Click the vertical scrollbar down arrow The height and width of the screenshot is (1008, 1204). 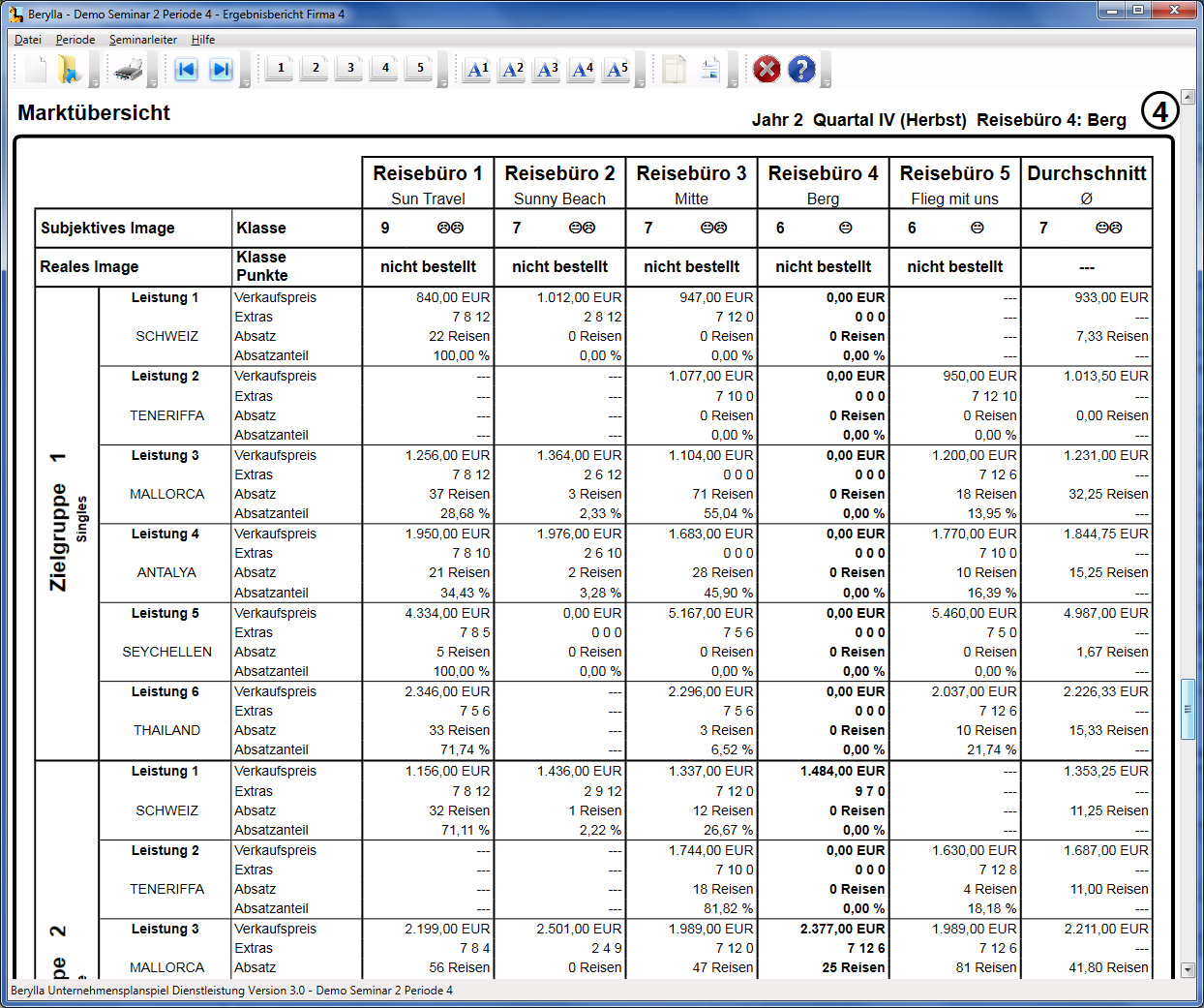click(x=1188, y=969)
